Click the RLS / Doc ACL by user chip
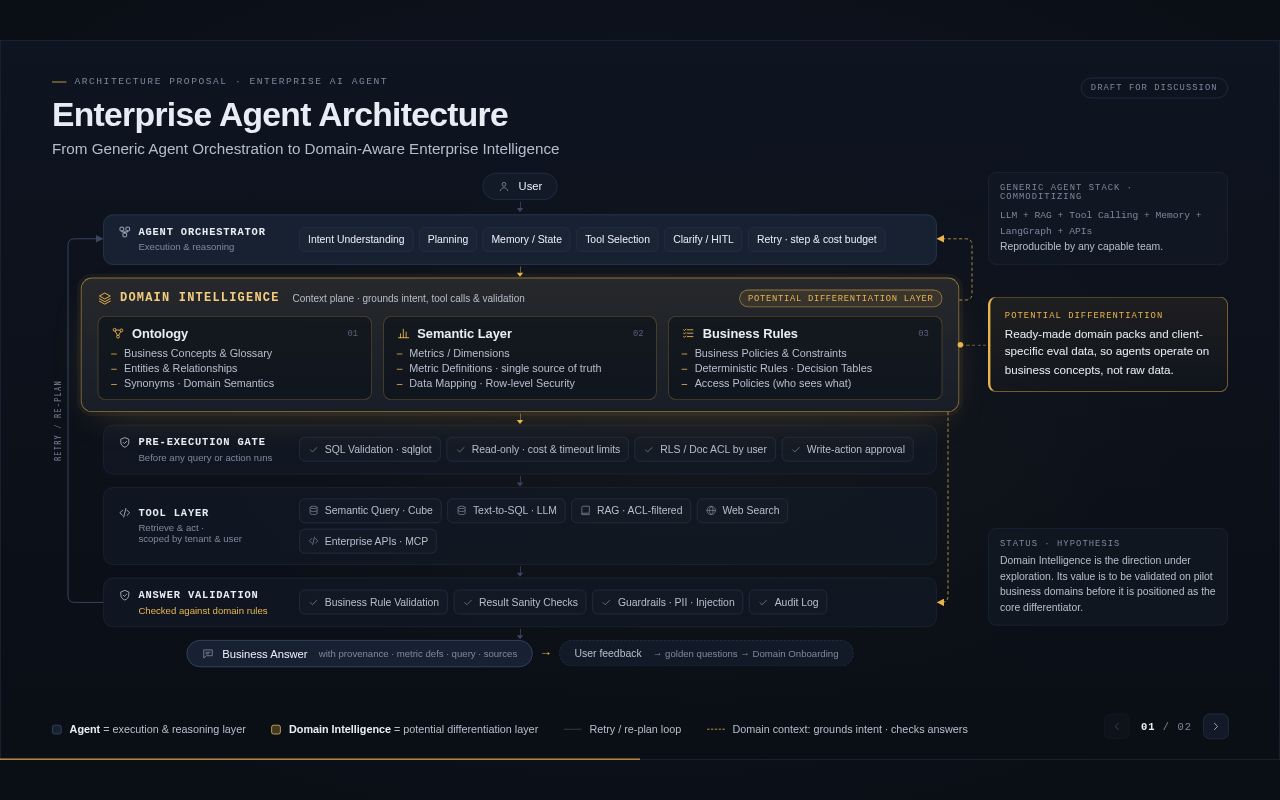This screenshot has width=1280, height=800. click(705, 450)
